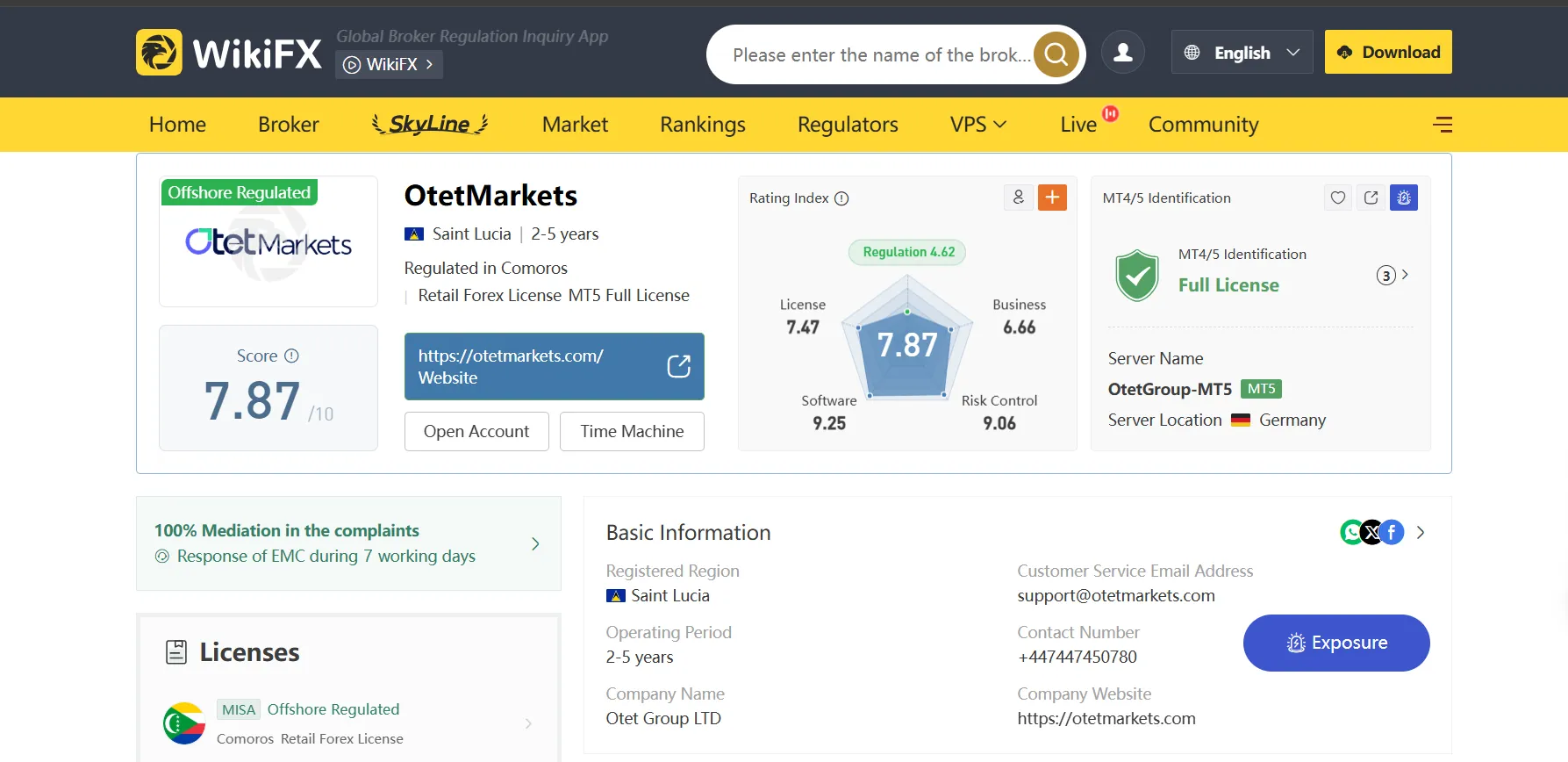Click the heart favorite icon

tap(1337, 198)
